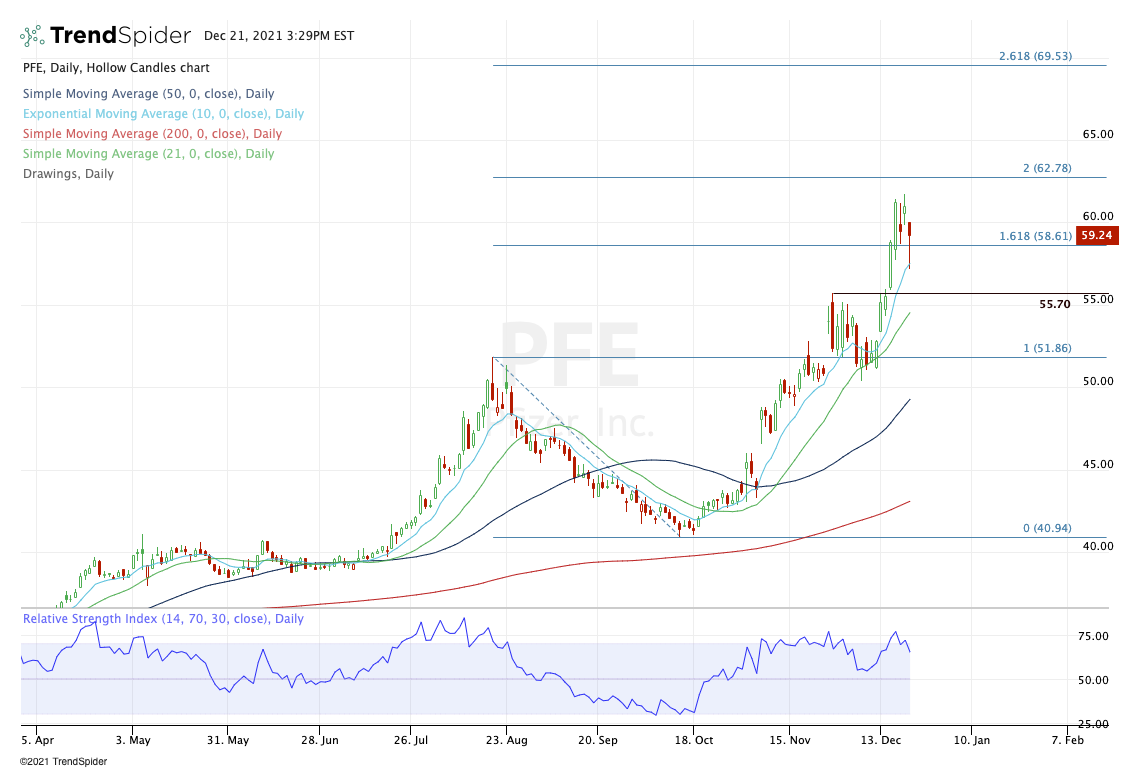1139x771 pixels.
Task: Click the 2.618 (69.53) Fibonacci level label
Action: pyautogui.click(x=1035, y=57)
